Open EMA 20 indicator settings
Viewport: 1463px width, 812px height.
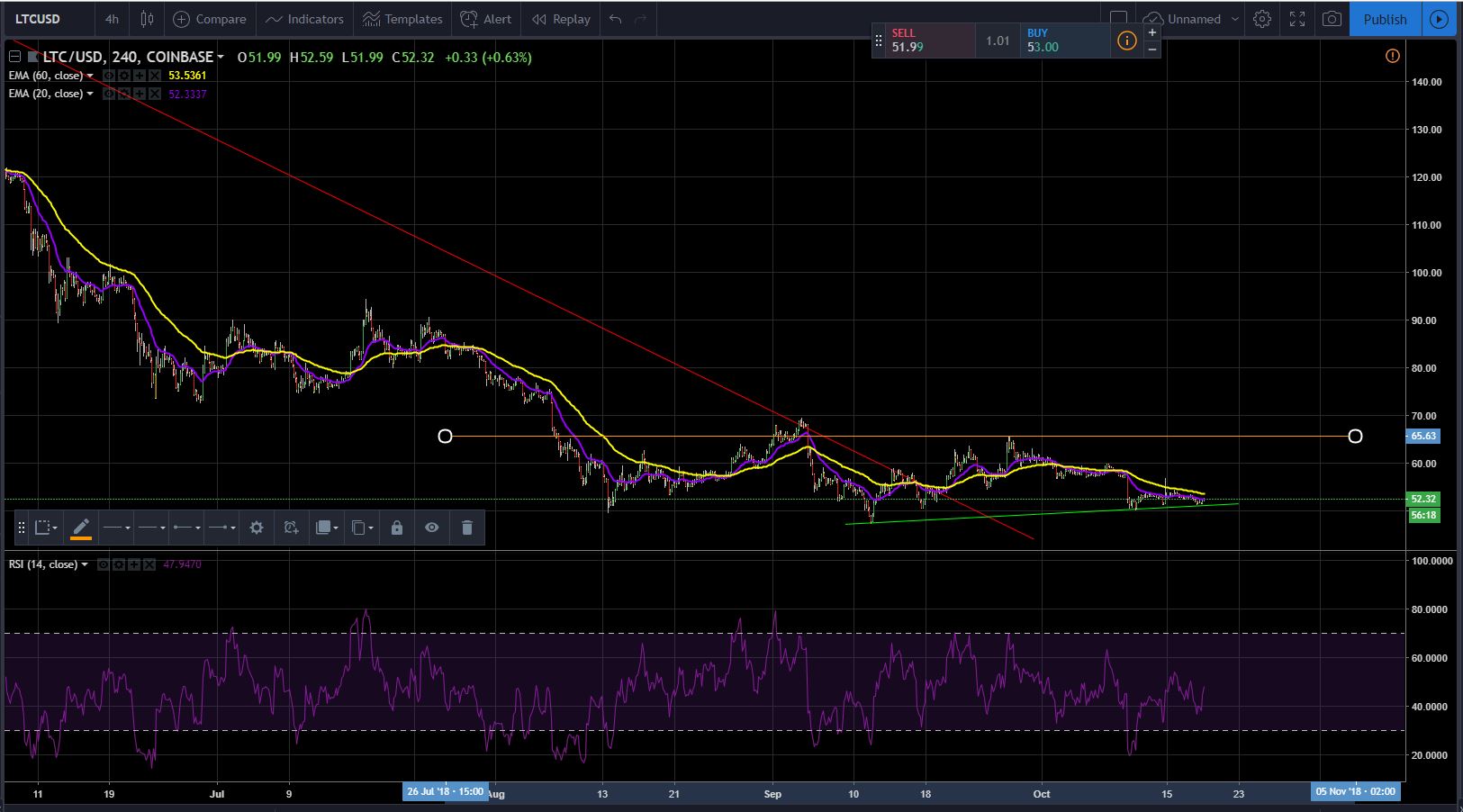tap(124, 94)
